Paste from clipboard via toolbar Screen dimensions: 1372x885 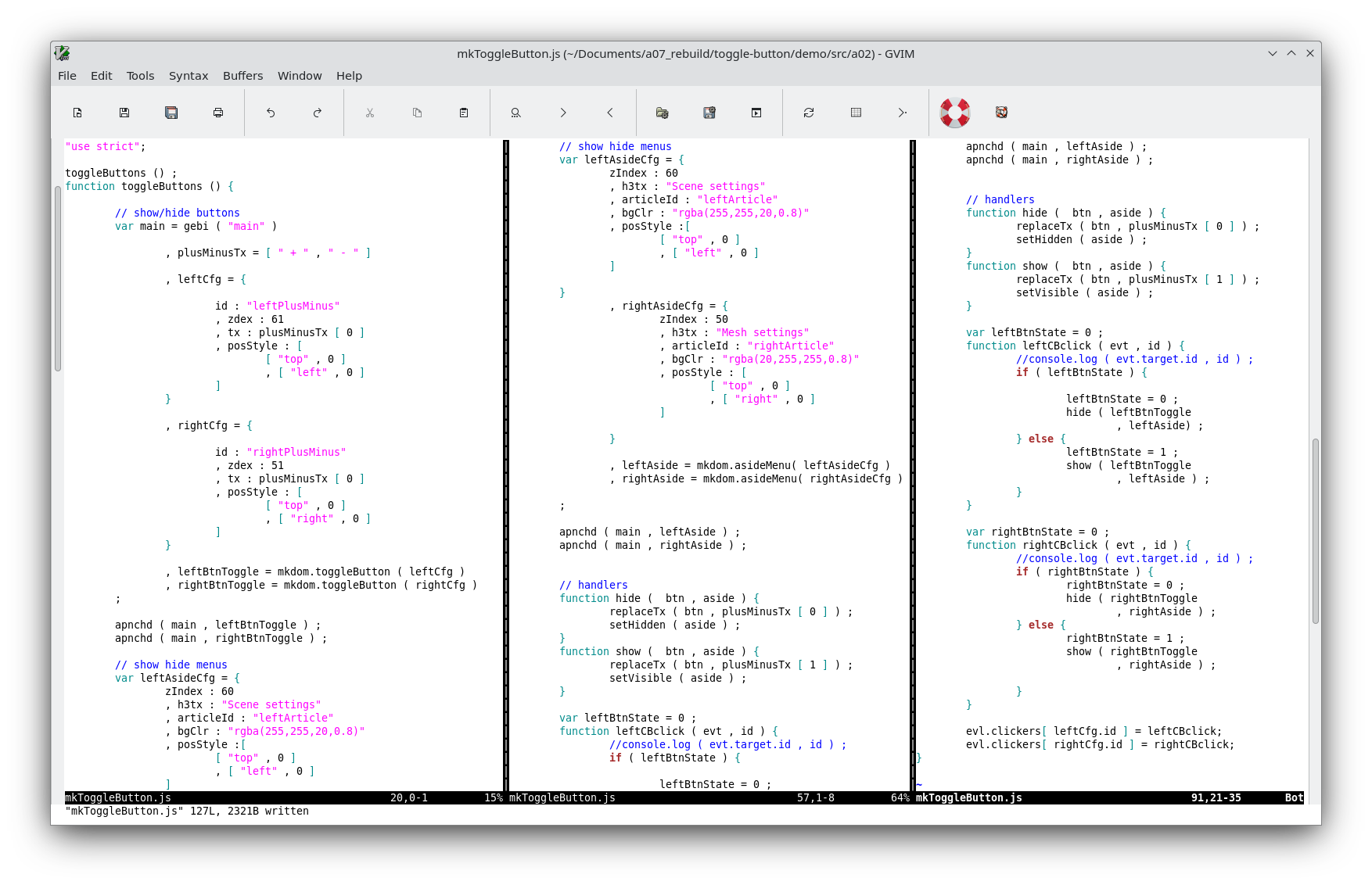click(464, 113)
